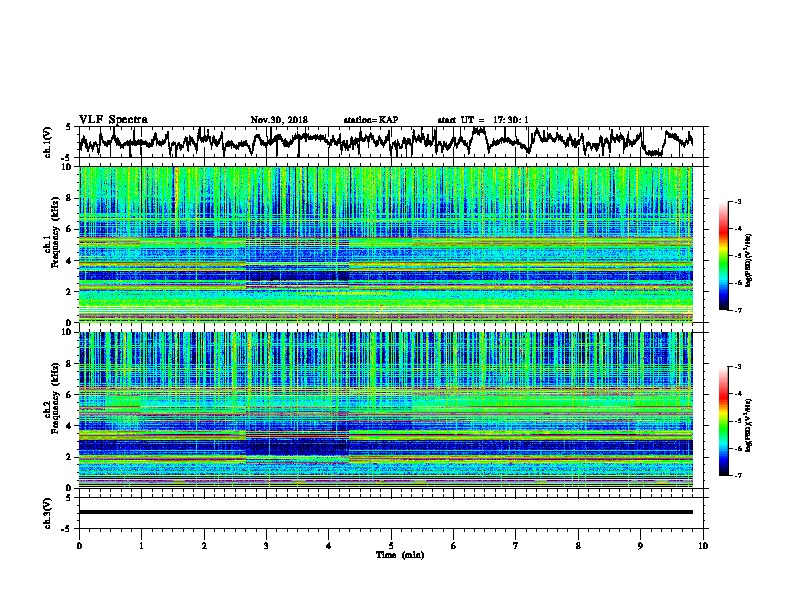Click the ch.1 colorbar unit label

point(749,260)
